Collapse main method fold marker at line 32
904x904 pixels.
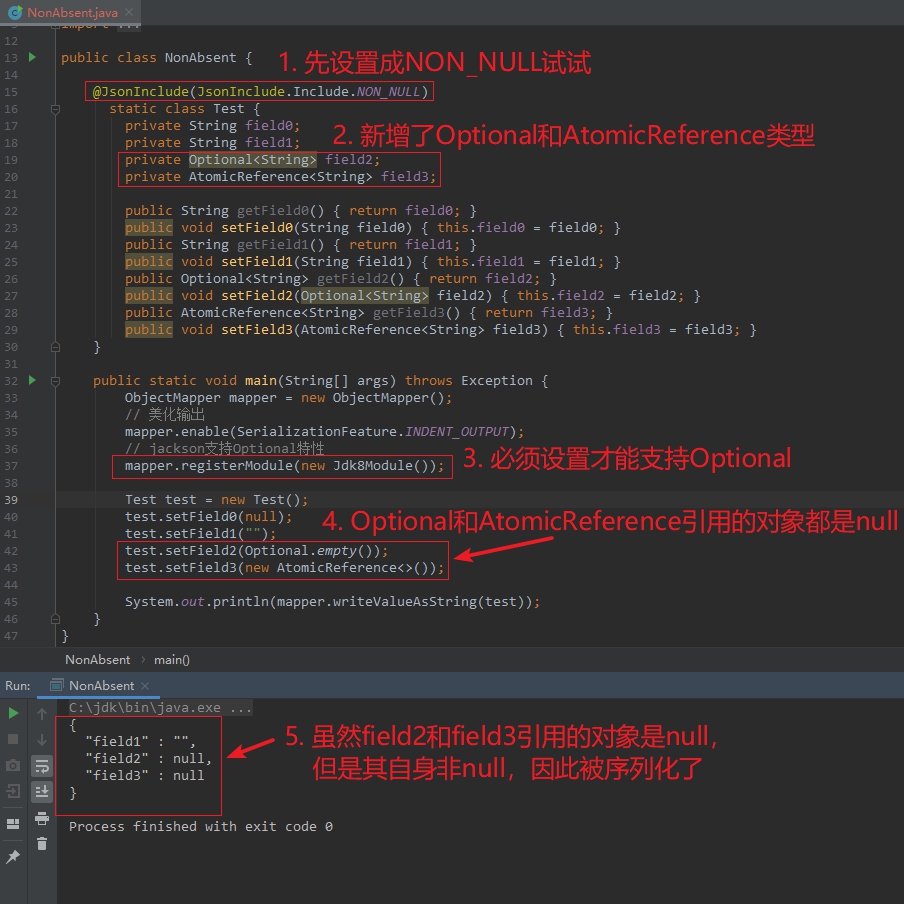click(x=55, y=381)
